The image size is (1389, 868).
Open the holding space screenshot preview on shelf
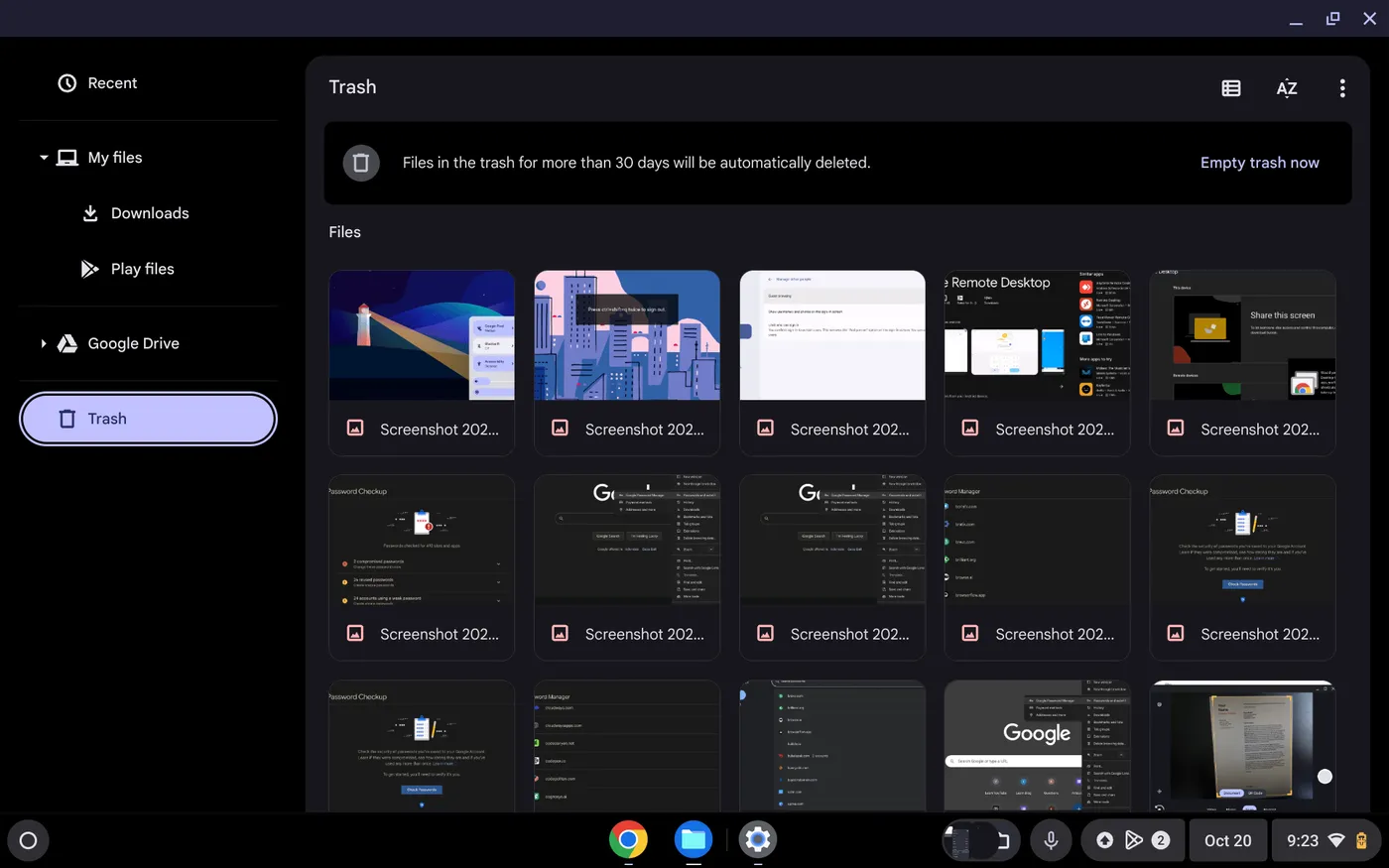pos(980,840)
